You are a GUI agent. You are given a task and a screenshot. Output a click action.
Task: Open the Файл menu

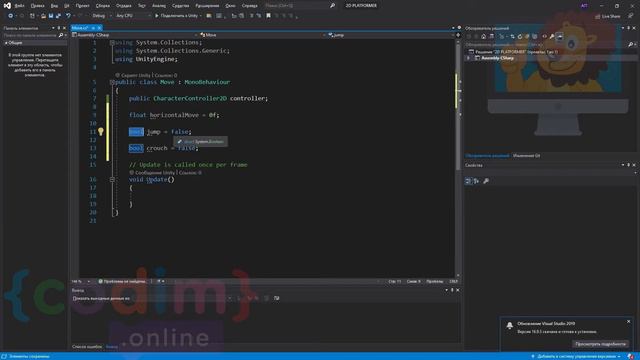coord(19,6)
